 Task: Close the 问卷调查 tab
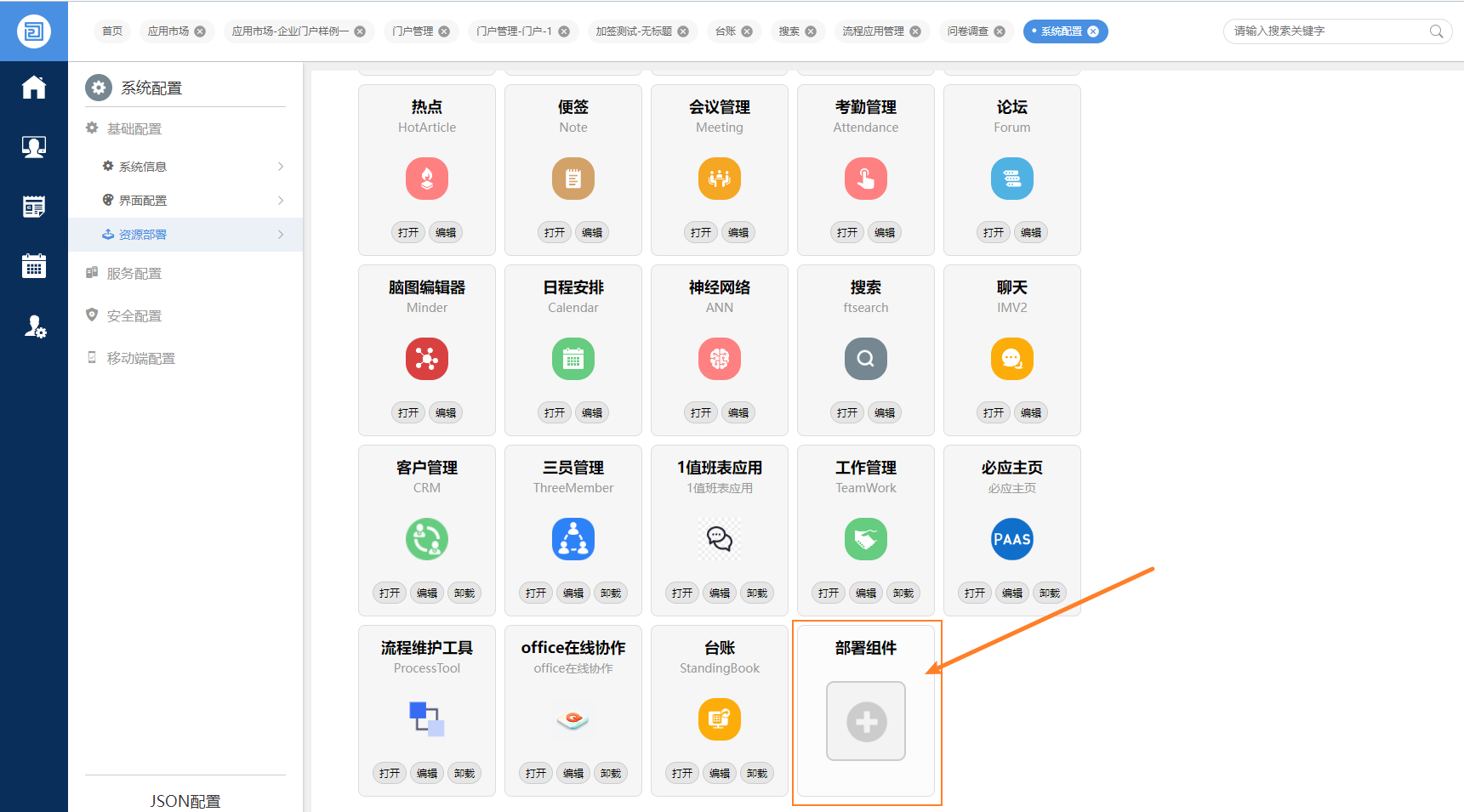tap(1000, 31)
